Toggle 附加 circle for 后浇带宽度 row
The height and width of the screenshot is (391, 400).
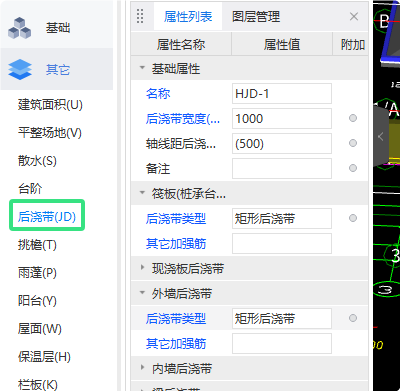click(353, 118)
